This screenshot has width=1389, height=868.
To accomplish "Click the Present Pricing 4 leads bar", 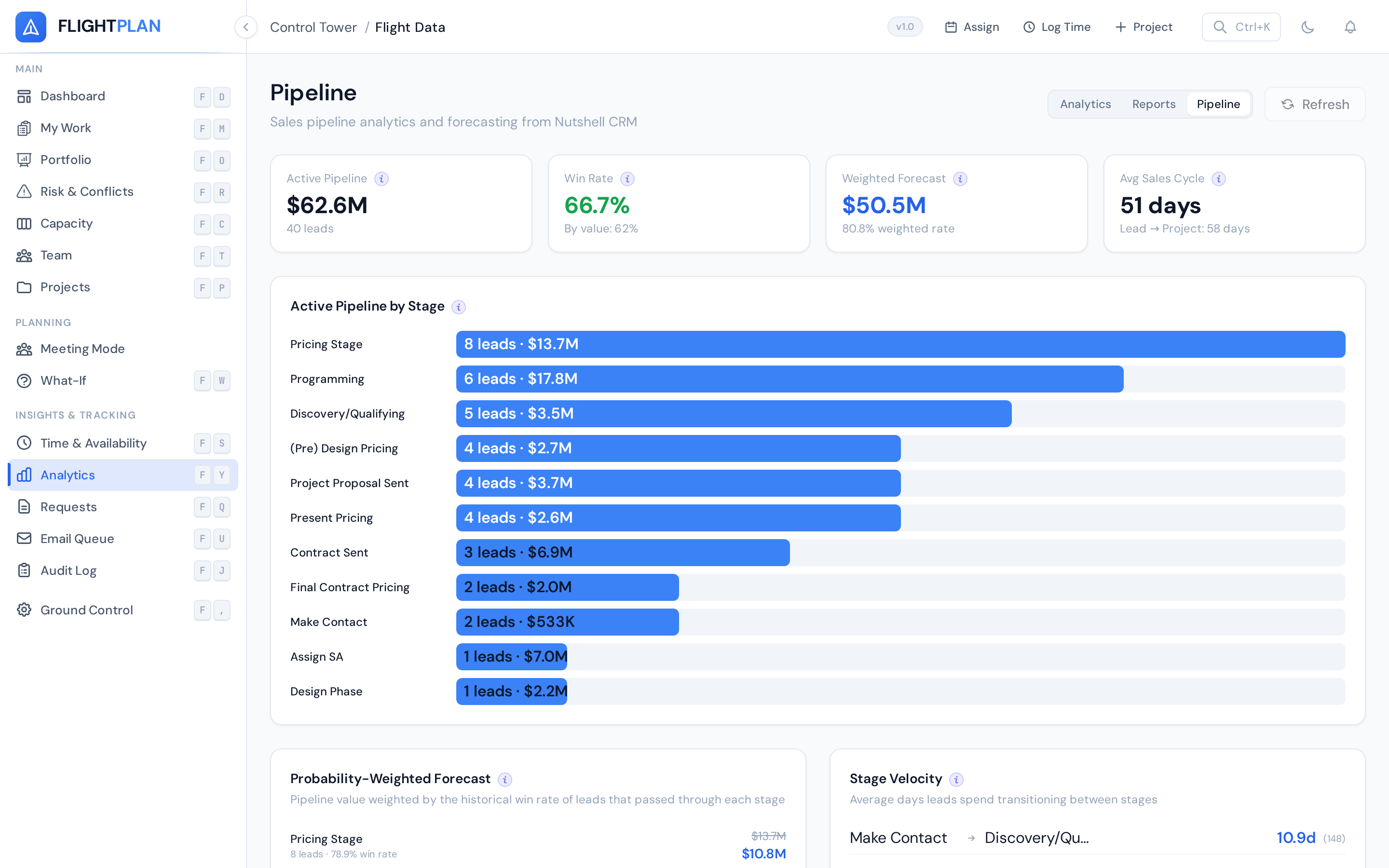I will point(679,518).
